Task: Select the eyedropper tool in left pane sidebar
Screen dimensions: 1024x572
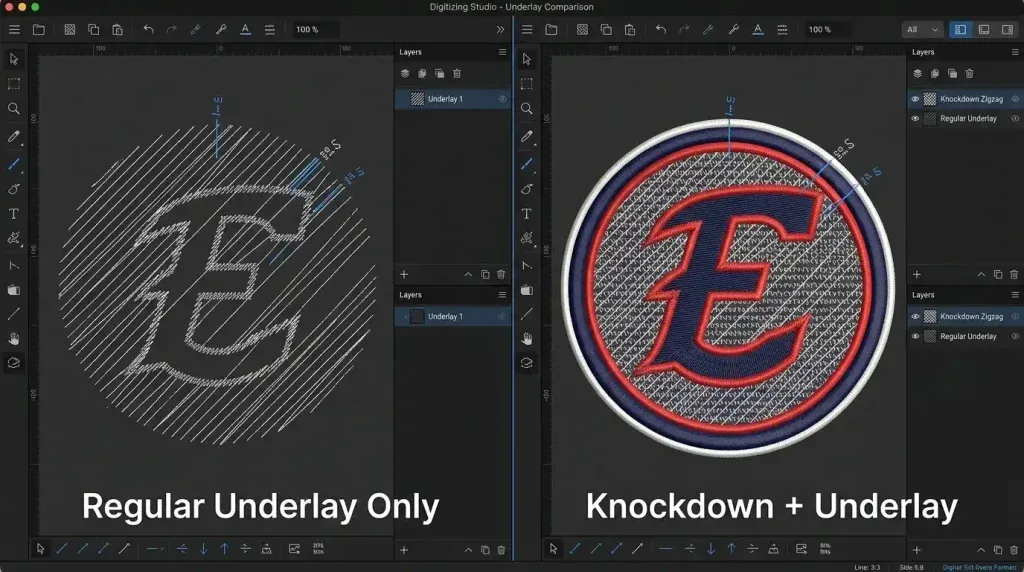Action: pos(14,136)
